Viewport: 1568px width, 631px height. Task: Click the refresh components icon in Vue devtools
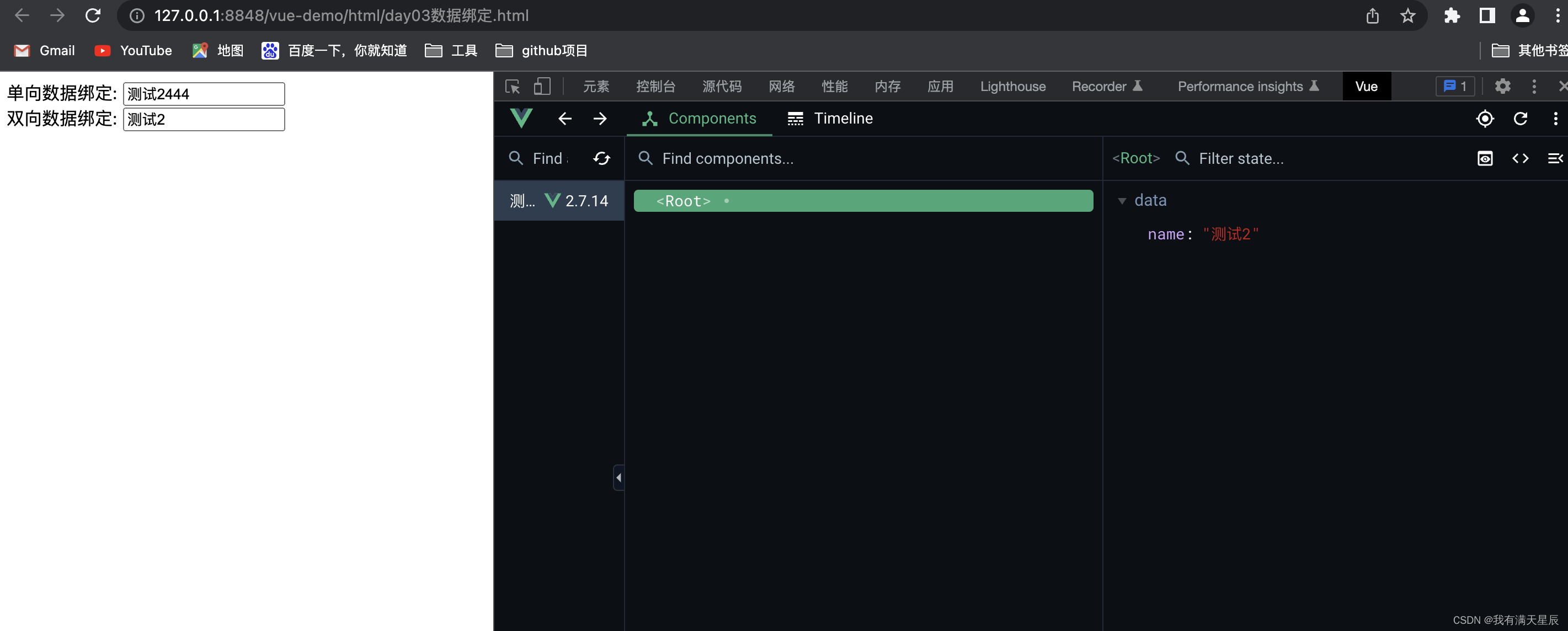coord(601,158)
